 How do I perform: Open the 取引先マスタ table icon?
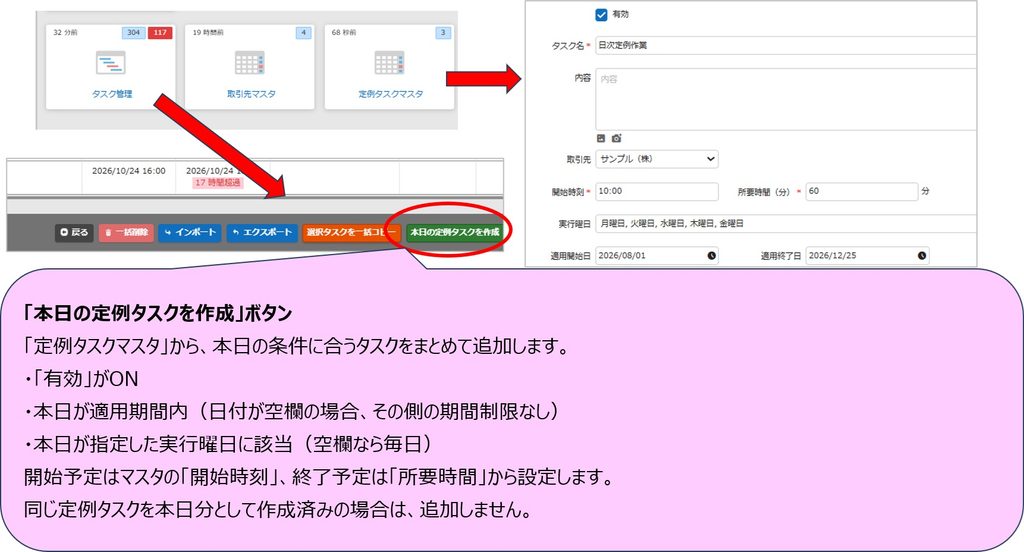[x=250, y=63]
